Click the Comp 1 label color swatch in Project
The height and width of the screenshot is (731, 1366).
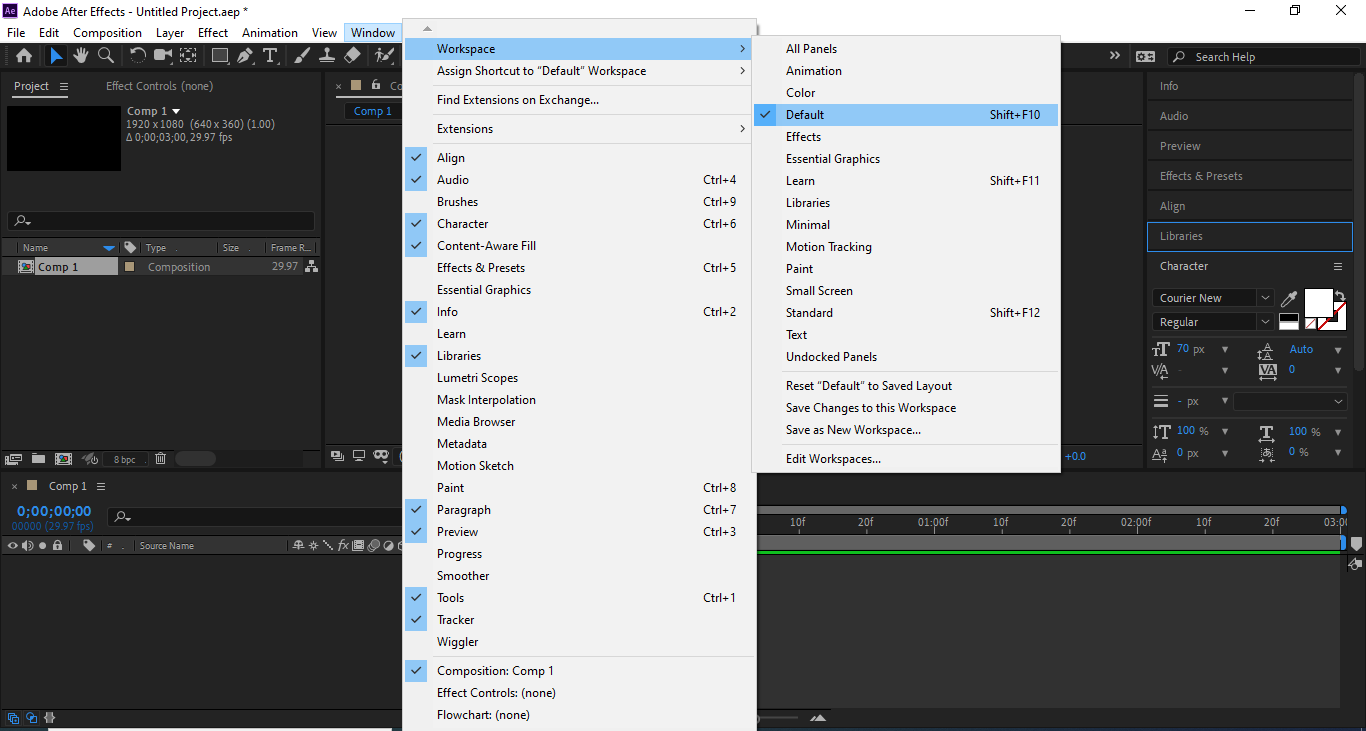(x=129, y=267)
